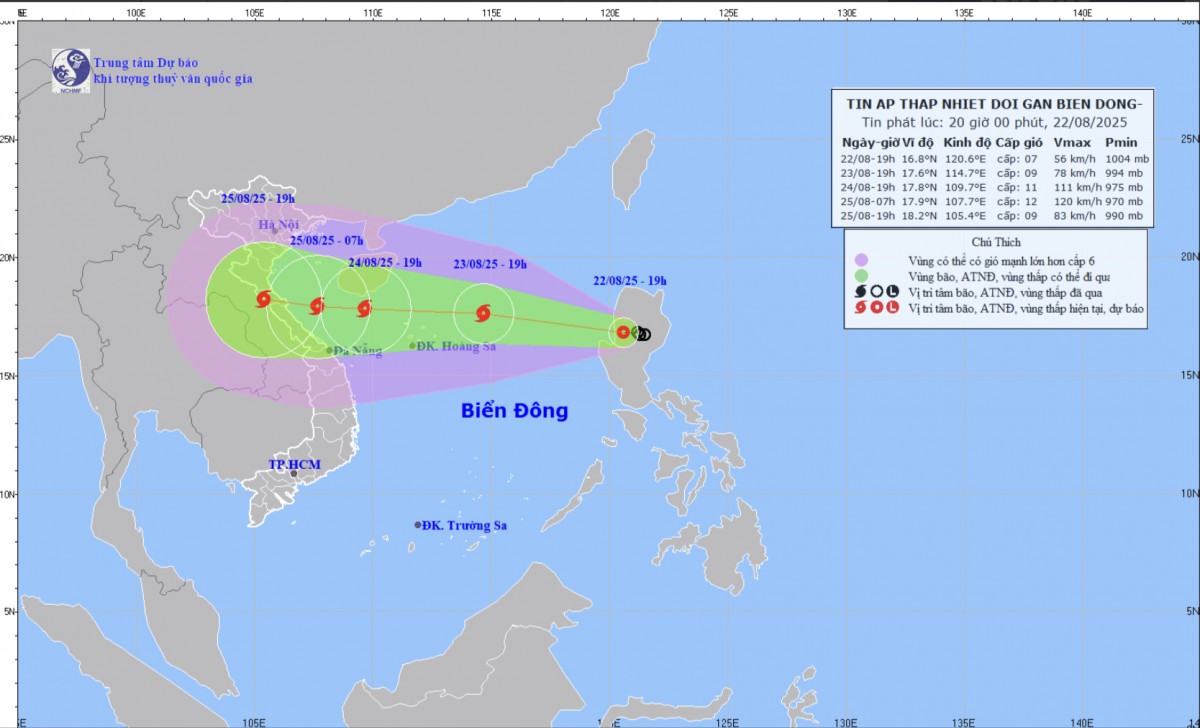1200x728 pixels.
Task: Click the ĐK. Hoàng Sa location dot
Action: pos(412,346)
